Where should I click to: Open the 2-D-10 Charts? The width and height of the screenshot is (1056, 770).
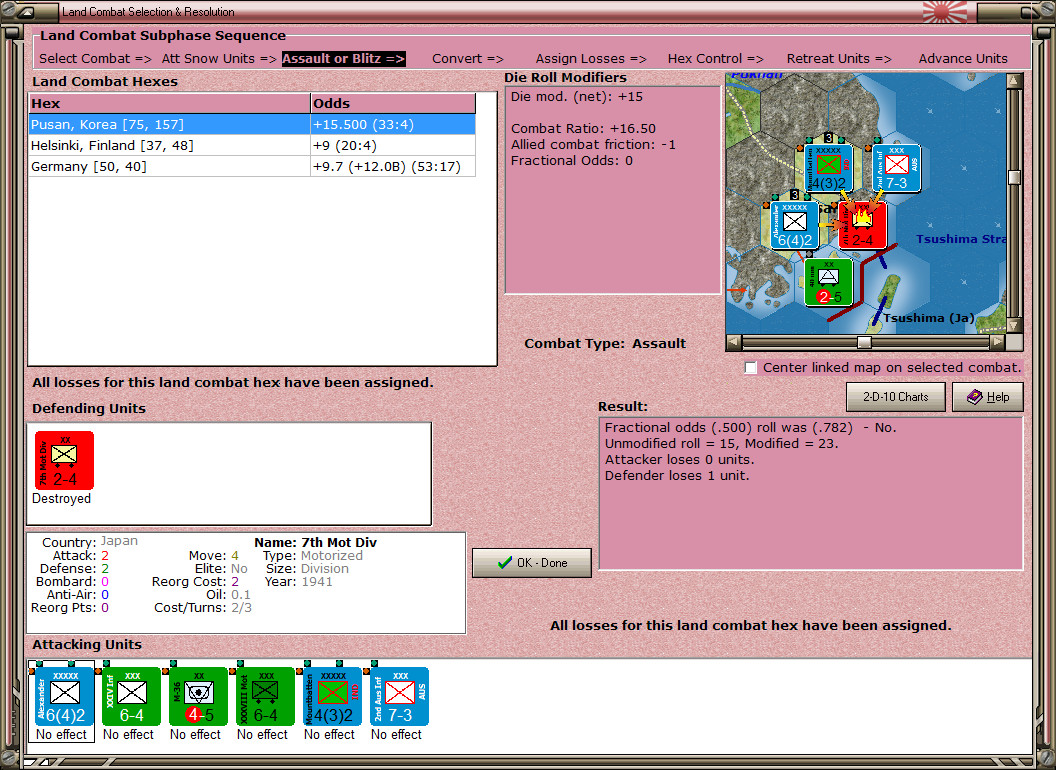896,397
